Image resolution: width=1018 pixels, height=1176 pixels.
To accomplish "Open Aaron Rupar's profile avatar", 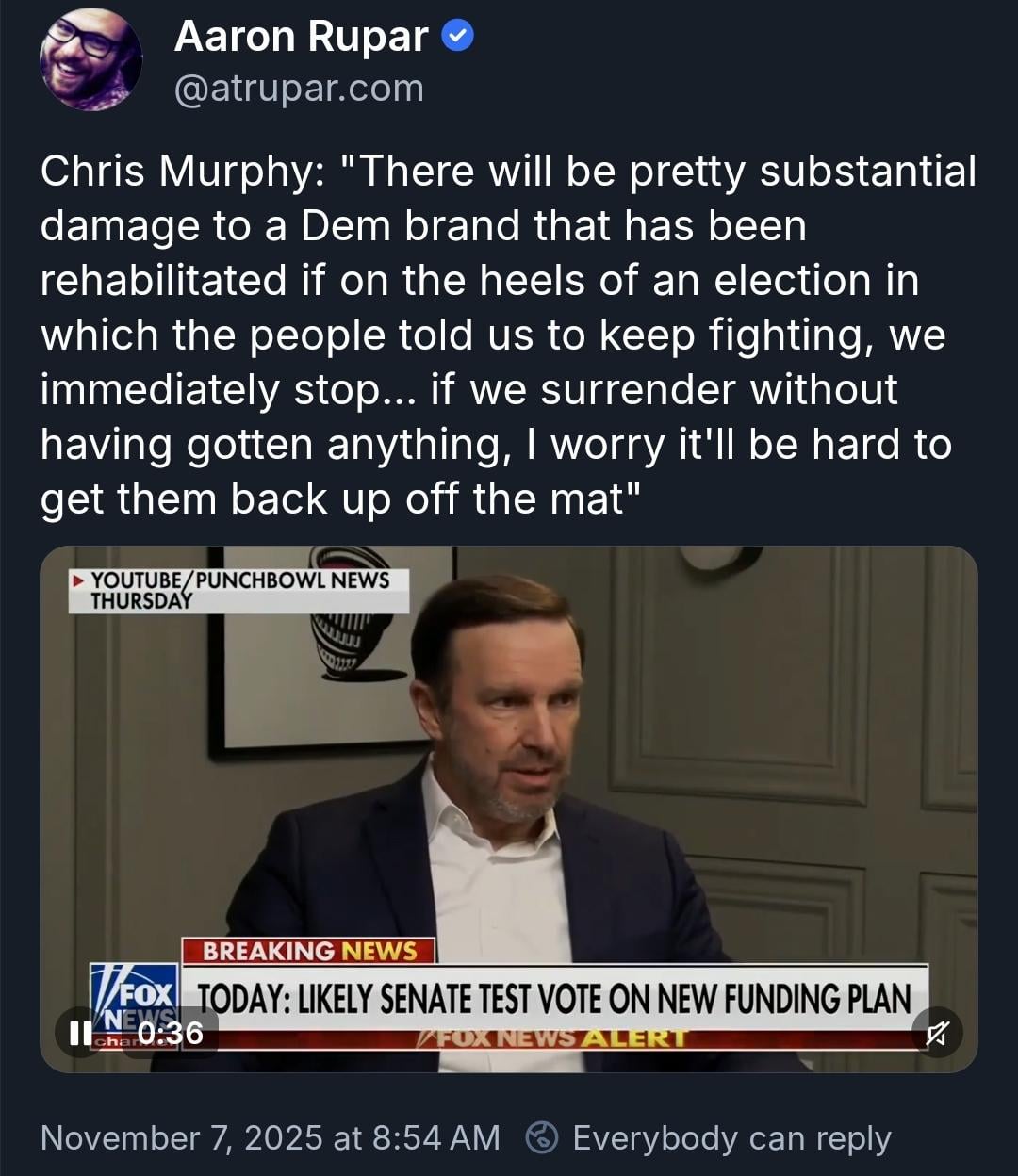I will point(90,61).
